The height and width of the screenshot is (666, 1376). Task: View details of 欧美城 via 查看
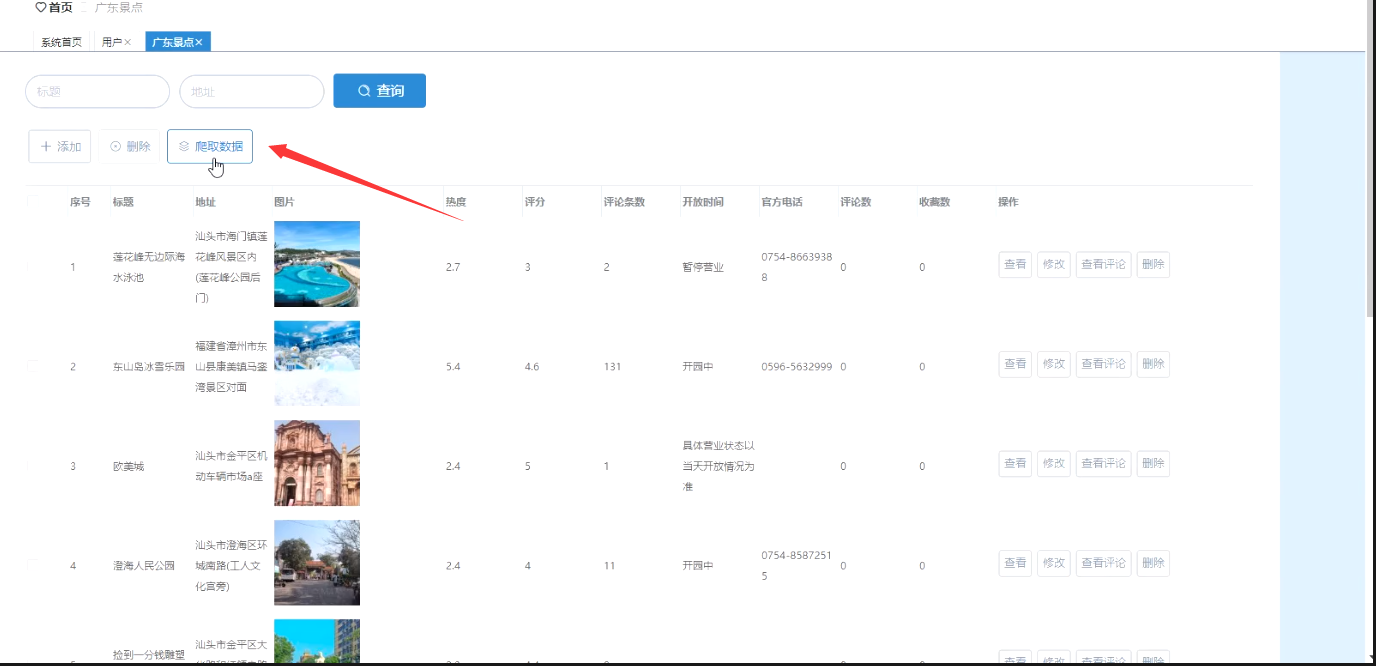point(1015,463)
